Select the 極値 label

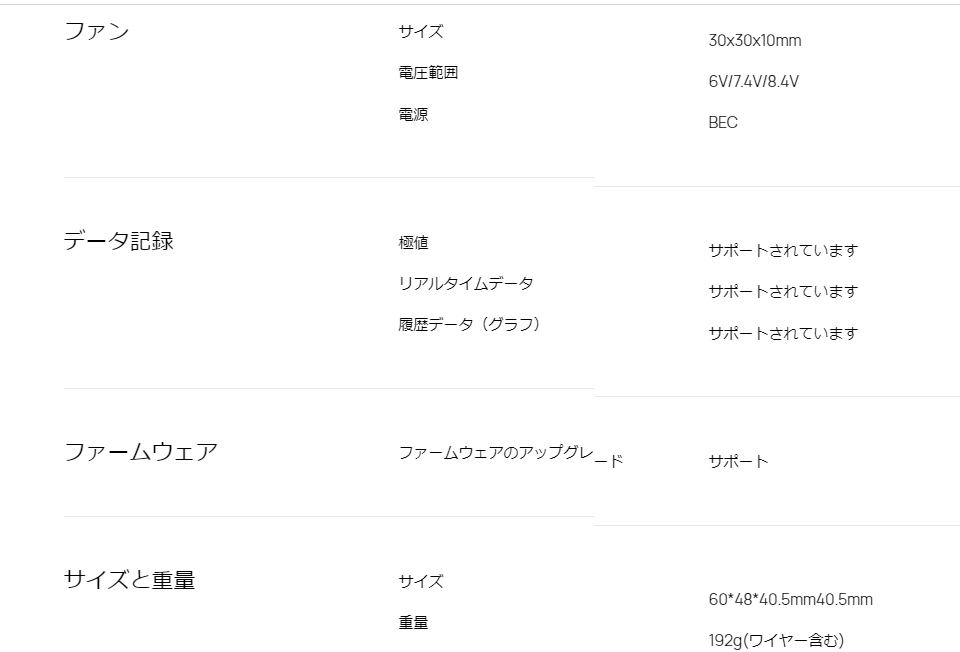pyautogui.click(x=413, y=242)
